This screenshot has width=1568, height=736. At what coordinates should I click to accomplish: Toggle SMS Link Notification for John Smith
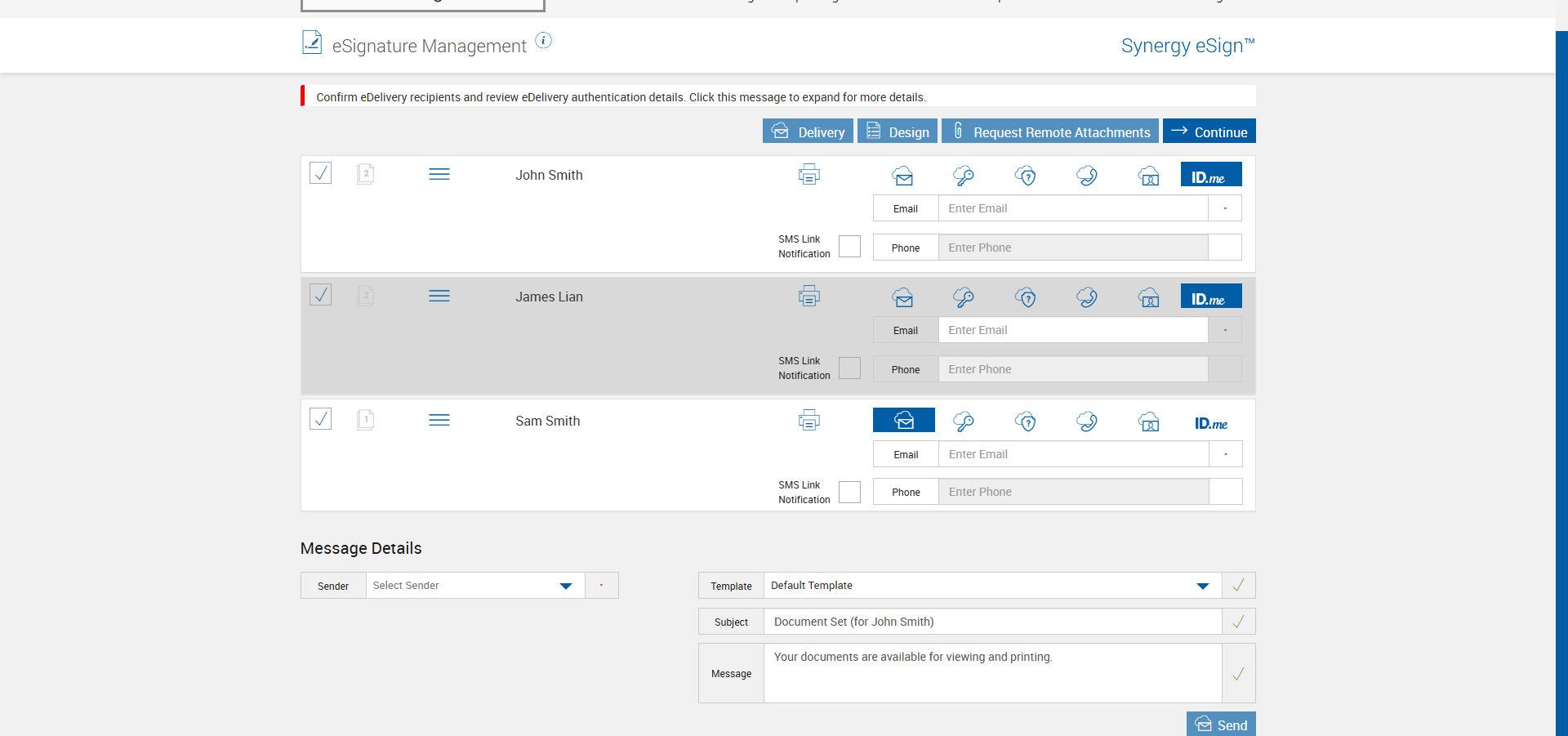coord(849,247)
